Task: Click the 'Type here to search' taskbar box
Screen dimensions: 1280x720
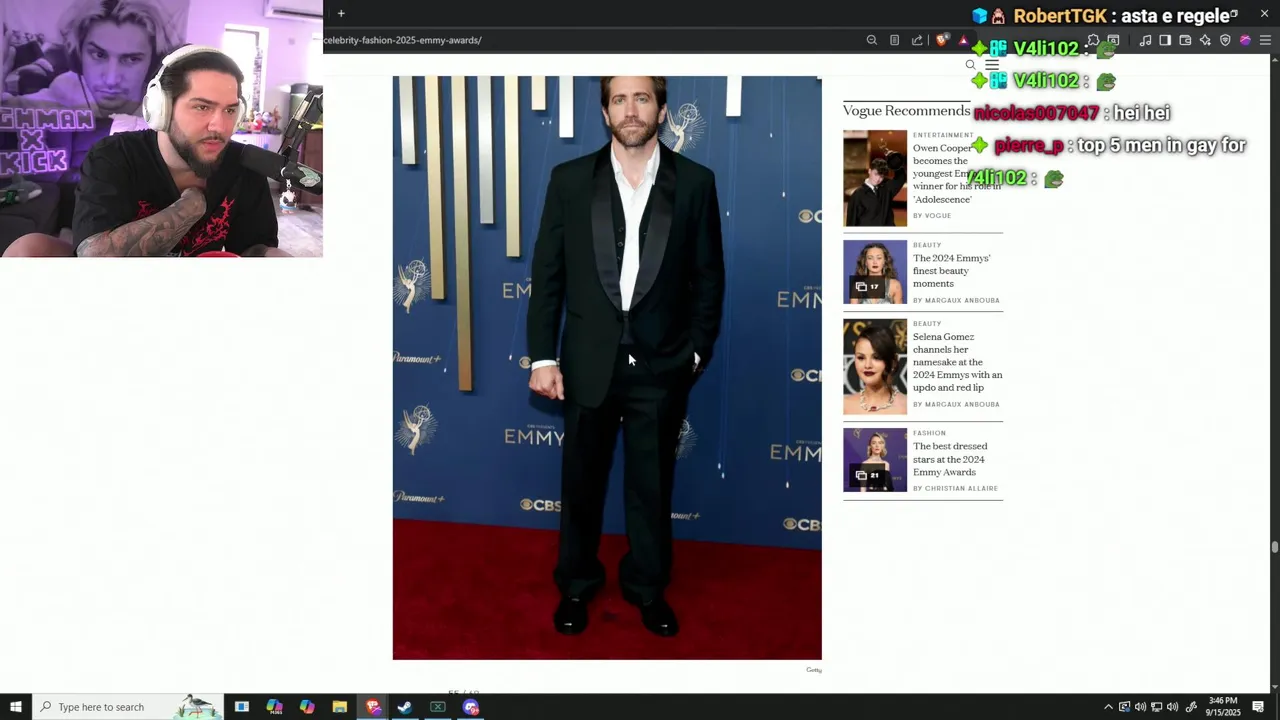Action: (128, 707)
